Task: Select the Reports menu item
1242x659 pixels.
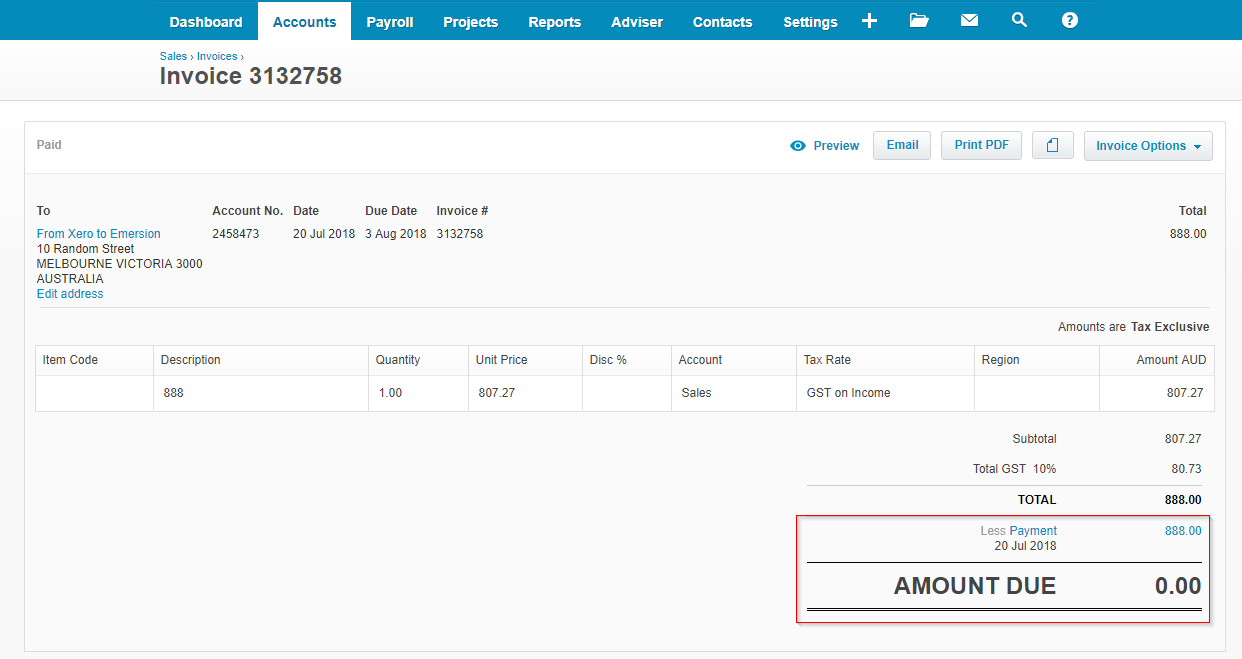Action: (x=554, y=22)
